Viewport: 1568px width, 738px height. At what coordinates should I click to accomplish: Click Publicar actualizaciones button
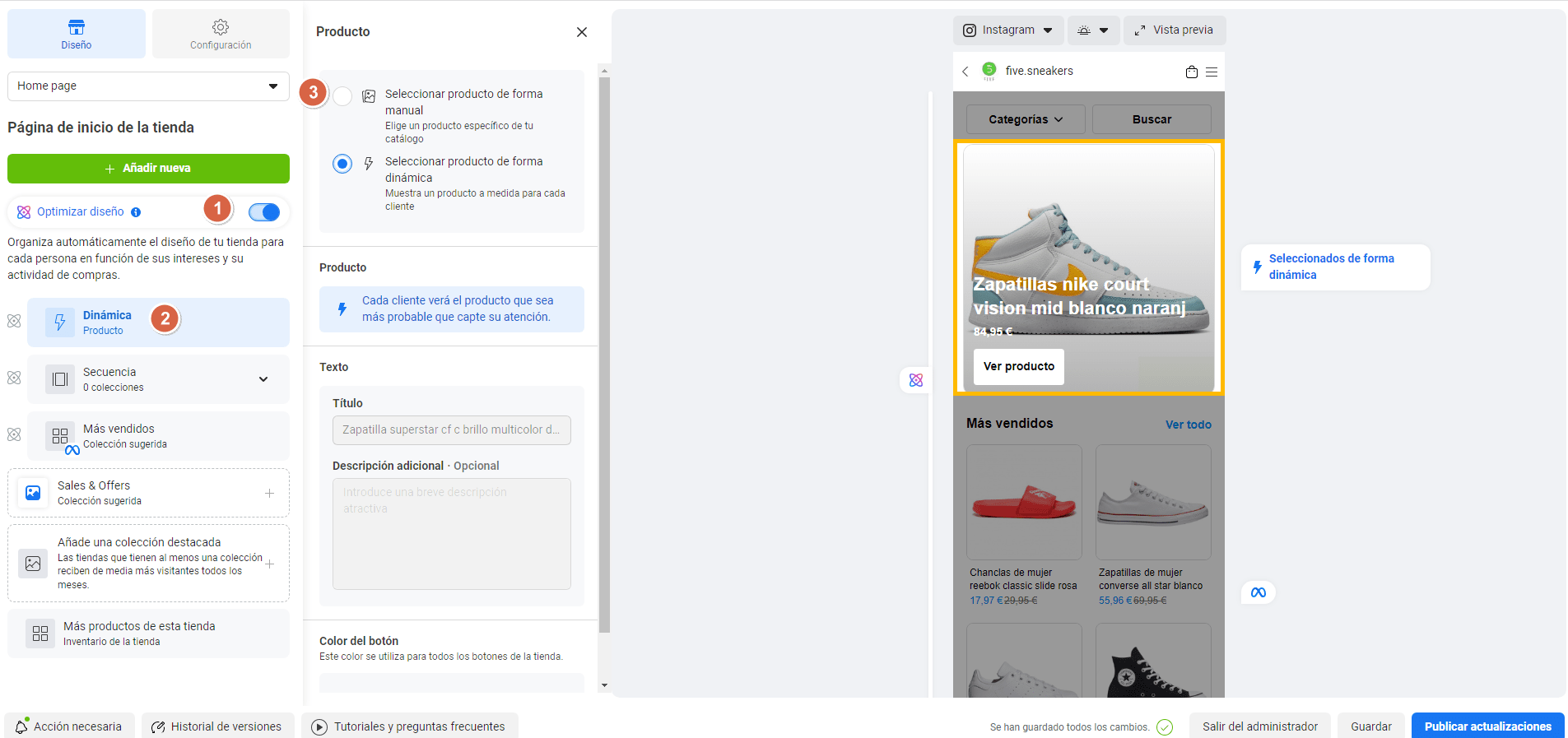coord(1487,726)
